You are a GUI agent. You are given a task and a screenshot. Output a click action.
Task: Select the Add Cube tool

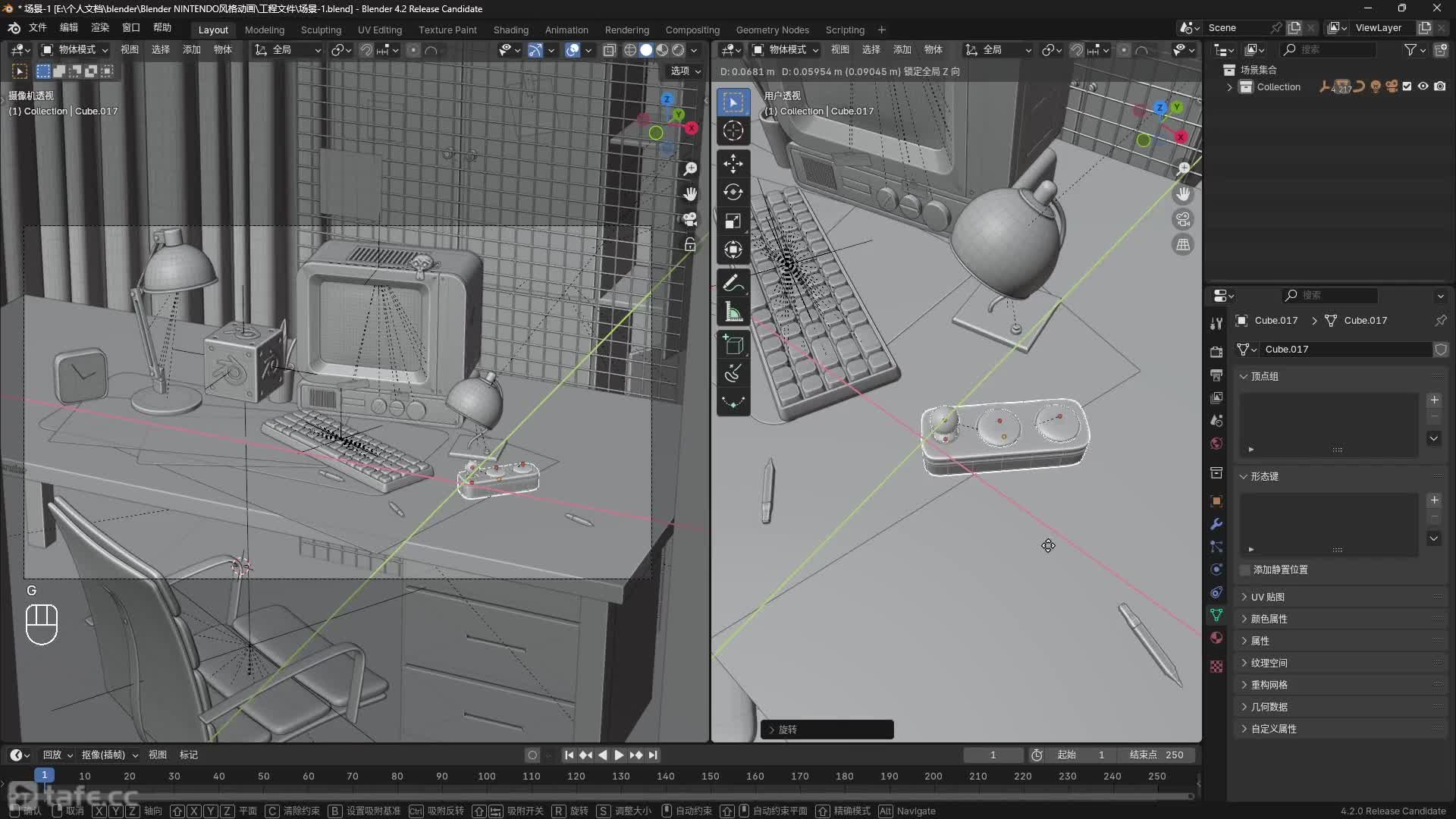click(x=733, y=345)
